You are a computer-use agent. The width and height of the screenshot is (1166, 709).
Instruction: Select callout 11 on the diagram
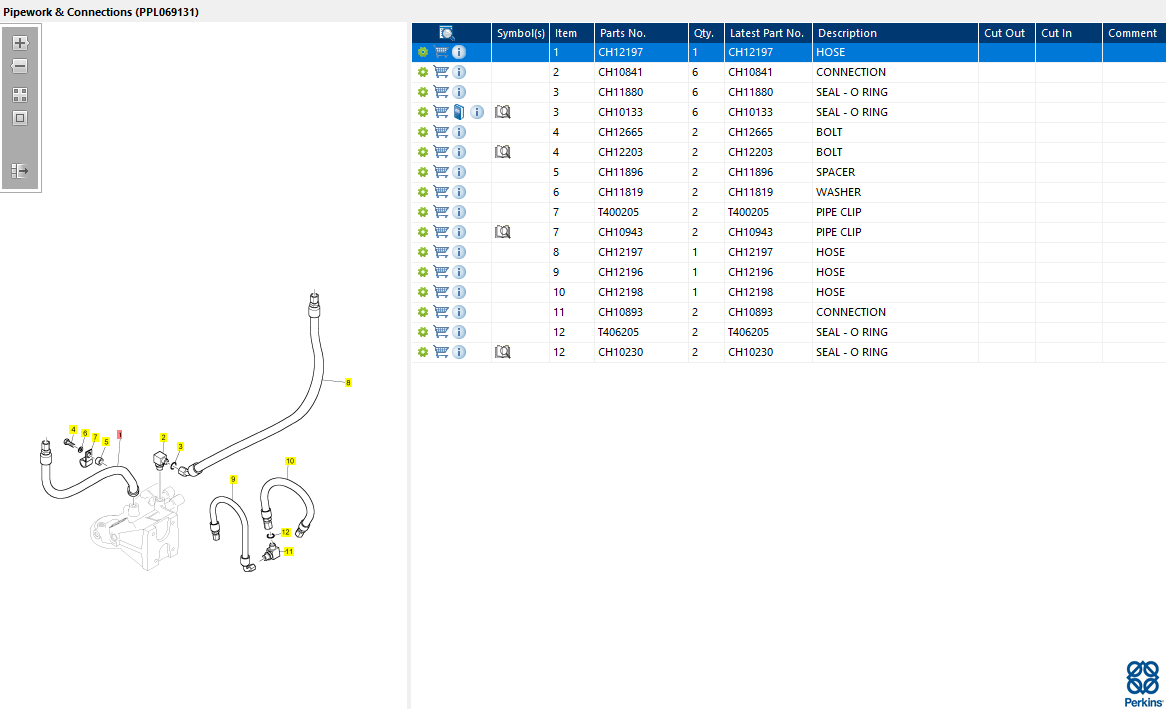coord(289,552)
